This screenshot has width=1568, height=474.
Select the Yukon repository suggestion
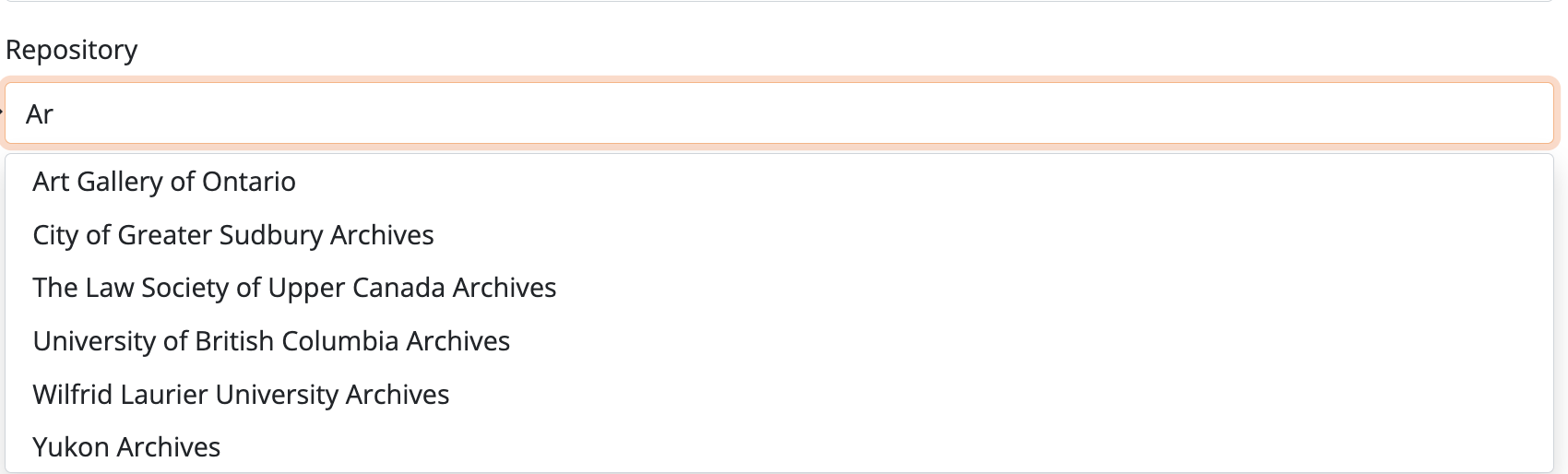coord(126,447)
